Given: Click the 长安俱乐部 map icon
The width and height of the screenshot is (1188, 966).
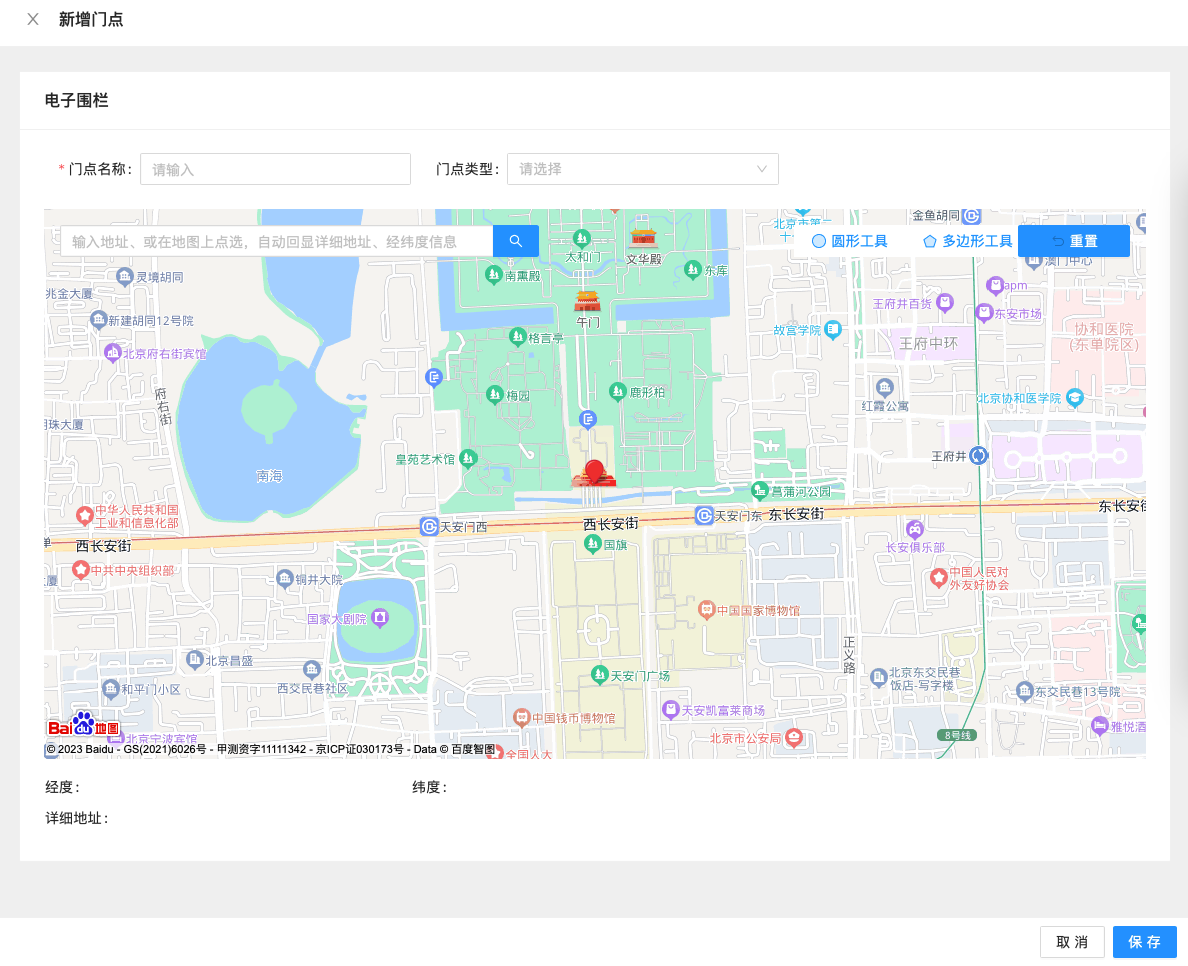Looking at the screenshot, I should 914,529.
